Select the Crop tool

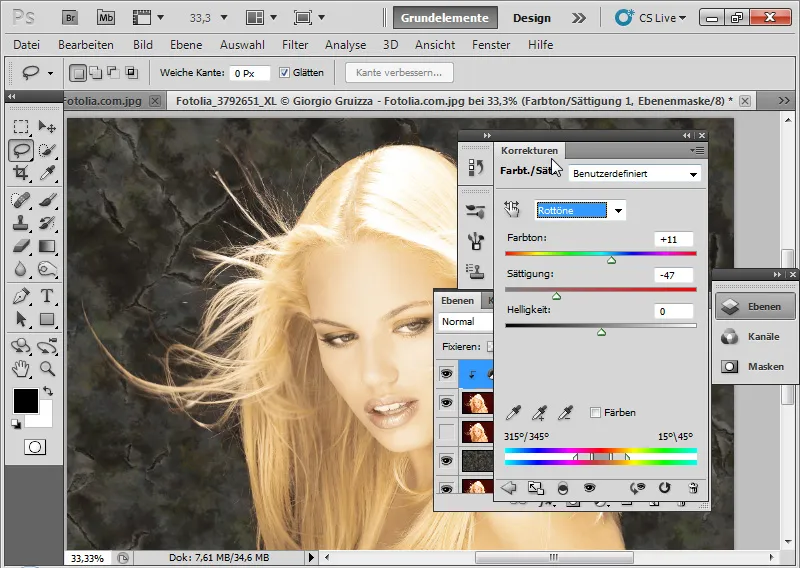click(x=21, y=174)
